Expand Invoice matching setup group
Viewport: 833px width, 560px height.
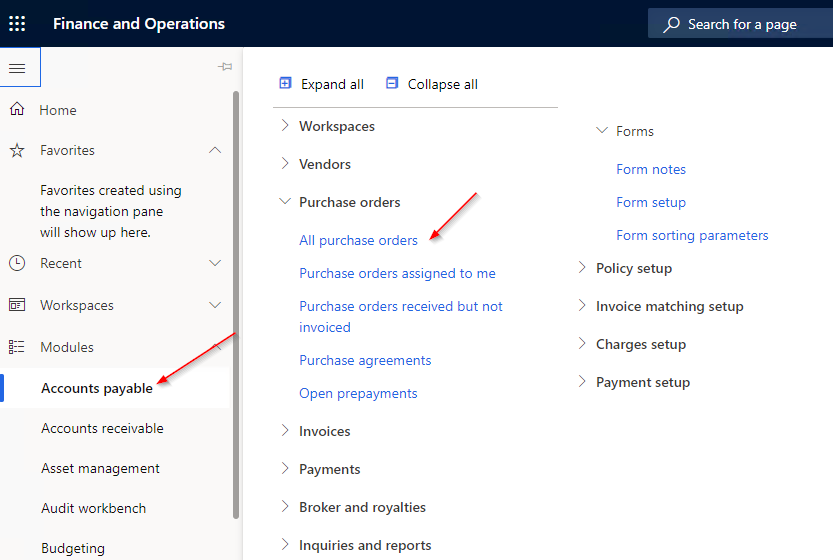pyautogui.click(x=582, y=306)
